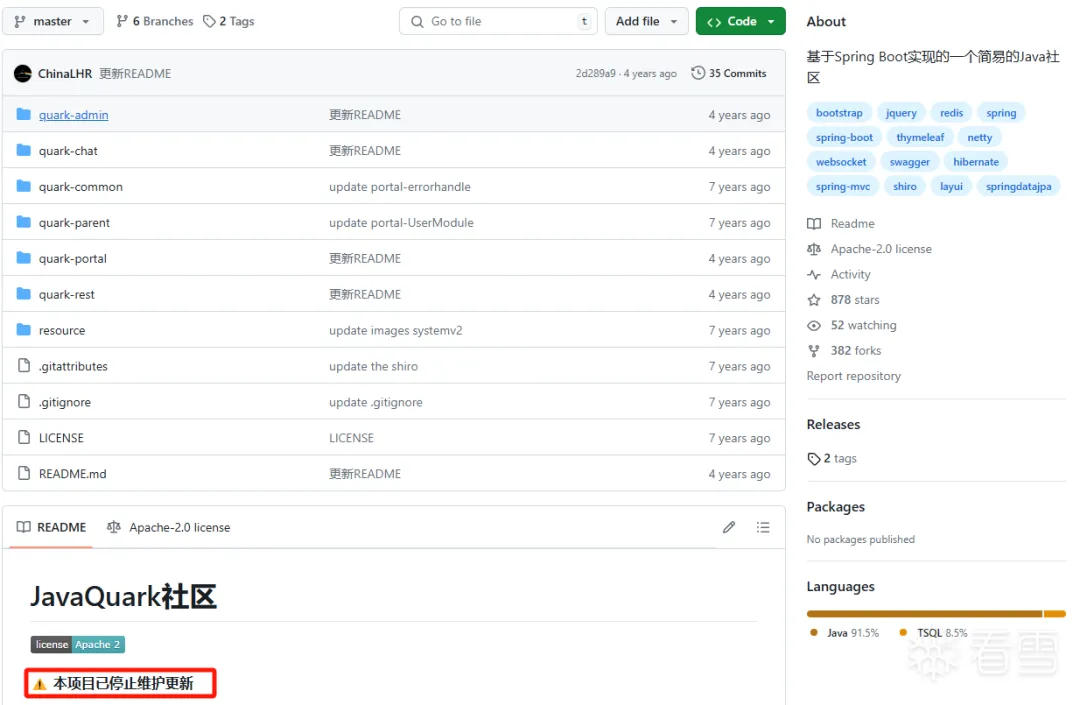Screen dimensions: 1080x705
Task: Select the redis topic tag
Action: 951,112
